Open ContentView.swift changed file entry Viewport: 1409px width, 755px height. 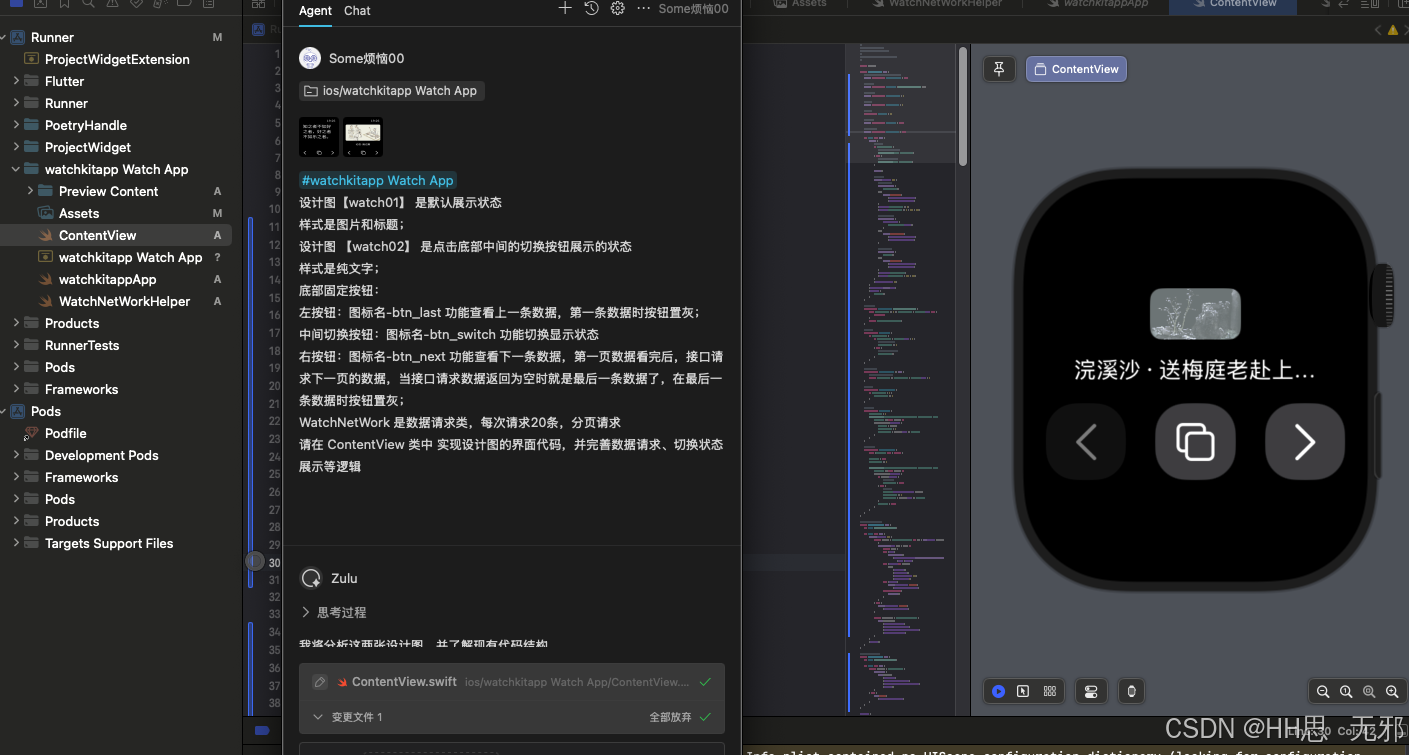coord(513,682)
